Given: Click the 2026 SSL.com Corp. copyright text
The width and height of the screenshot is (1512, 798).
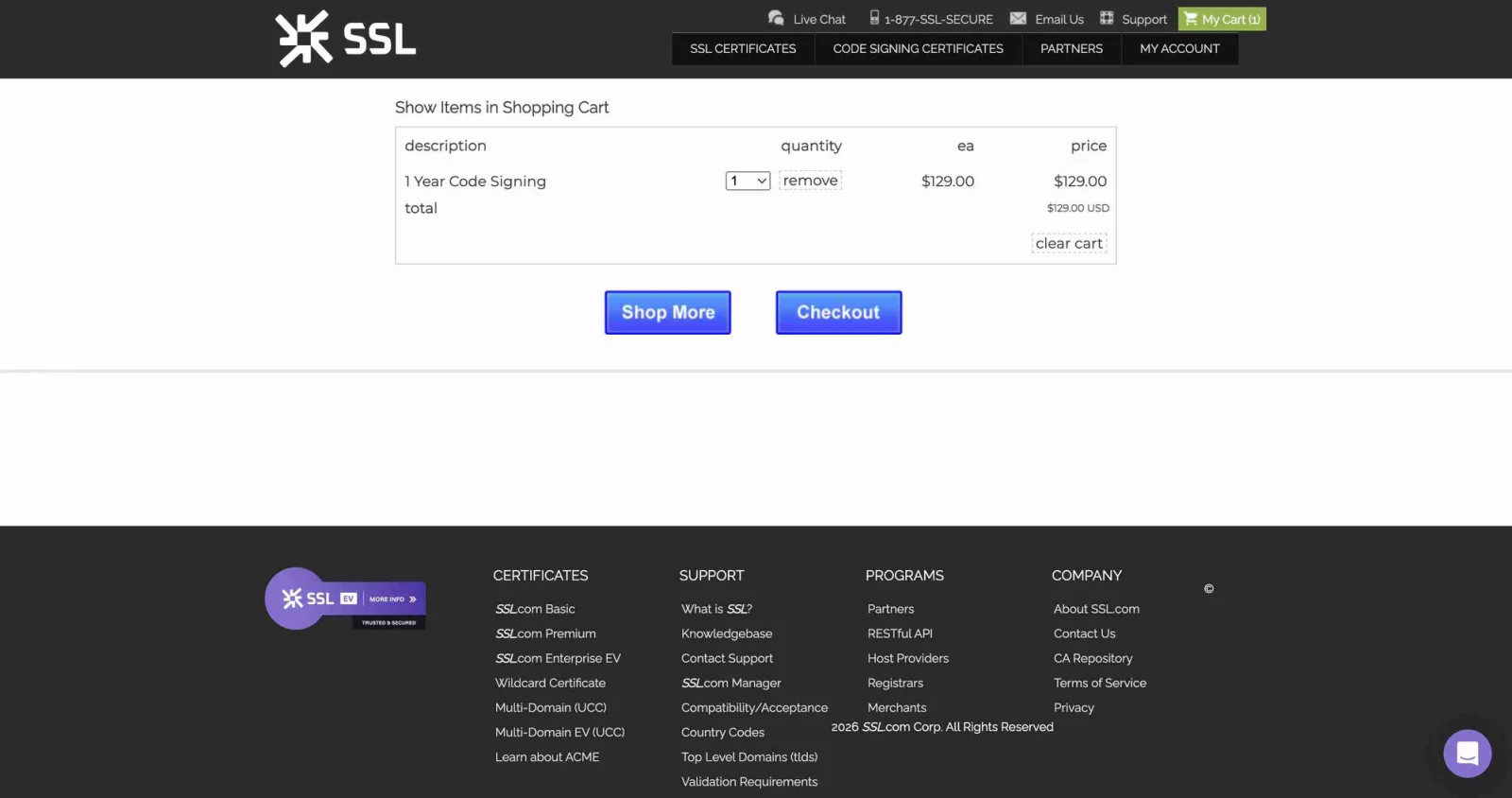Looking at the screenshot, I should (942, 727).
